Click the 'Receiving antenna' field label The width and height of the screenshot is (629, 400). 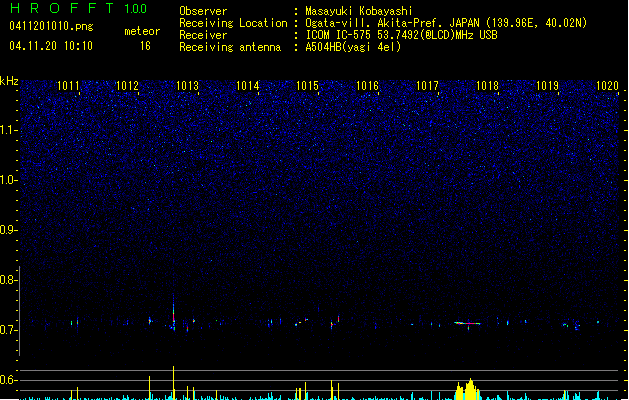click(x=230, y=47)
